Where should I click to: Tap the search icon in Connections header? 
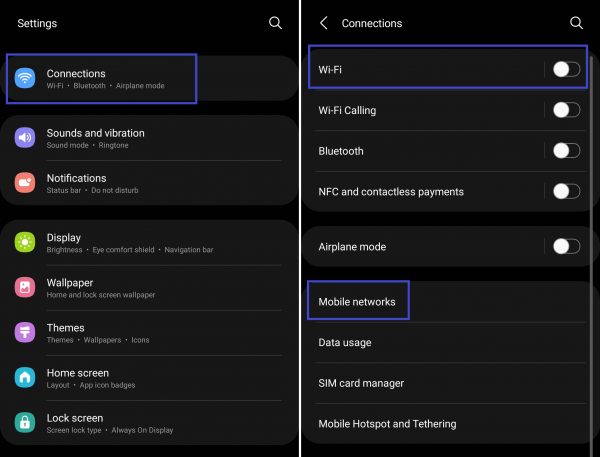tap(576, 23)
